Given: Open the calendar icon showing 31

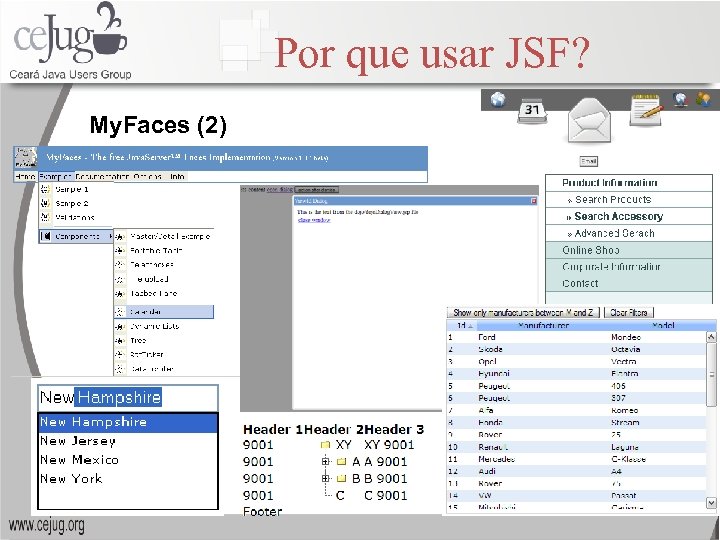Looking at the screenshot, I should [532, 110].
